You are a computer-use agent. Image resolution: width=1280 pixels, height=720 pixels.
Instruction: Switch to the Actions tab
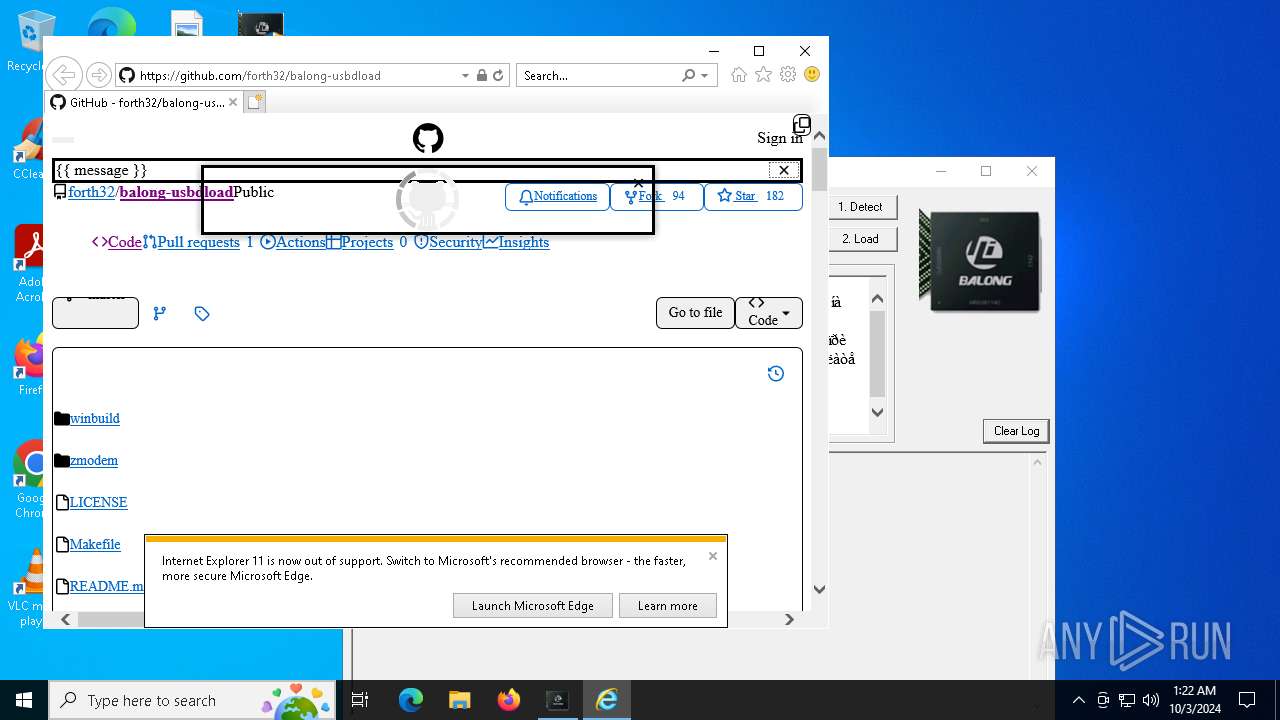(x=293, y=242)
